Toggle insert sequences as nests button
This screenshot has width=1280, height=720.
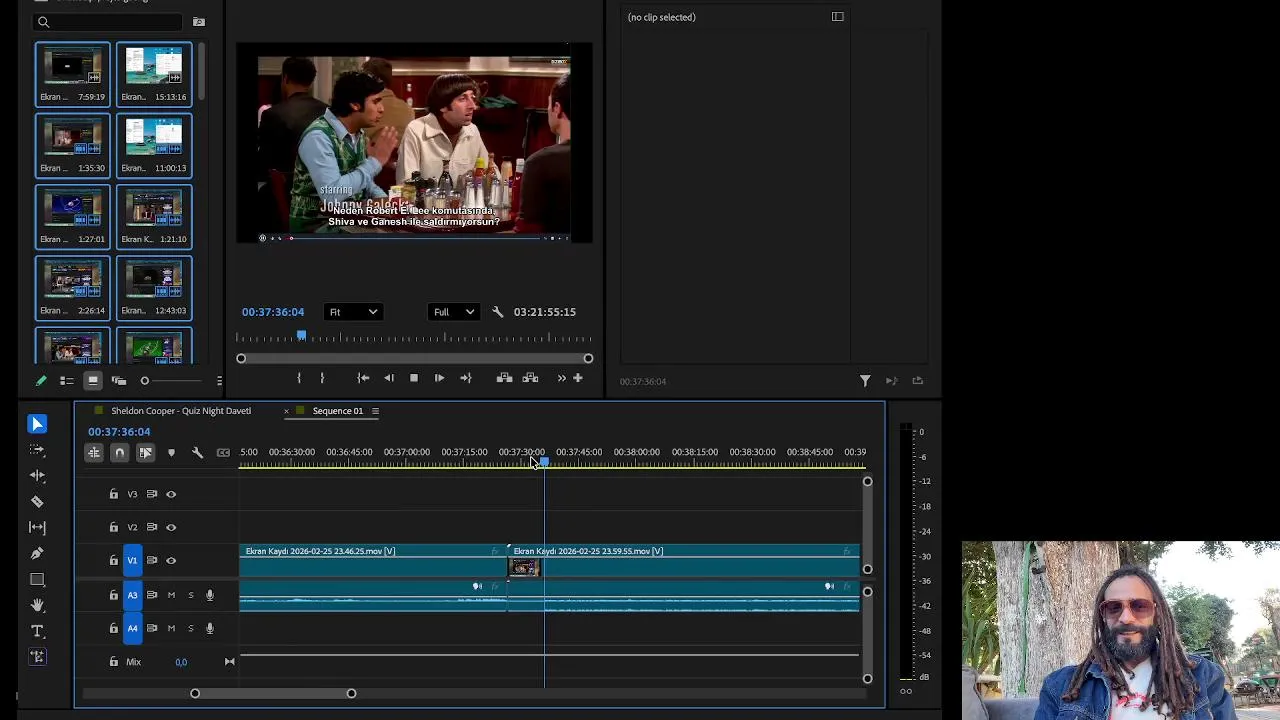click(x=93, y=453)
